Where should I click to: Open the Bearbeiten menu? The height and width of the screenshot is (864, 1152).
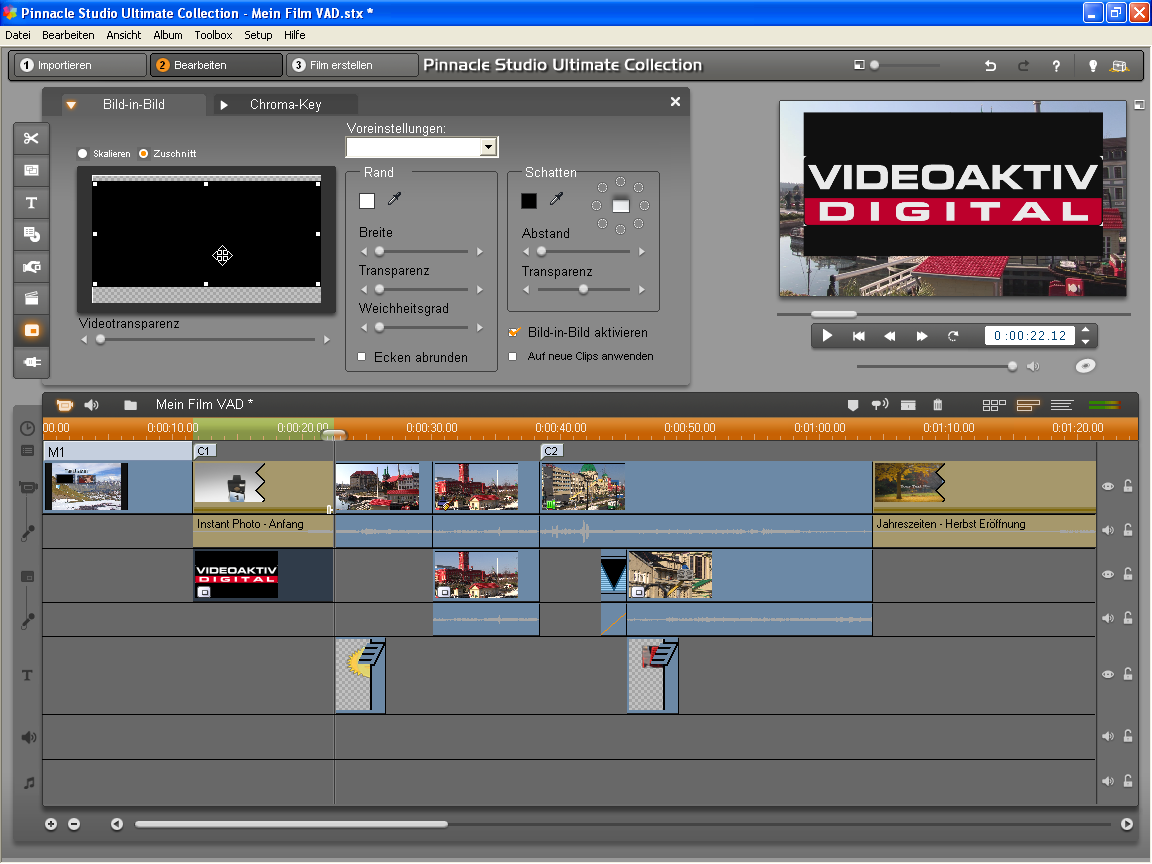68,35
